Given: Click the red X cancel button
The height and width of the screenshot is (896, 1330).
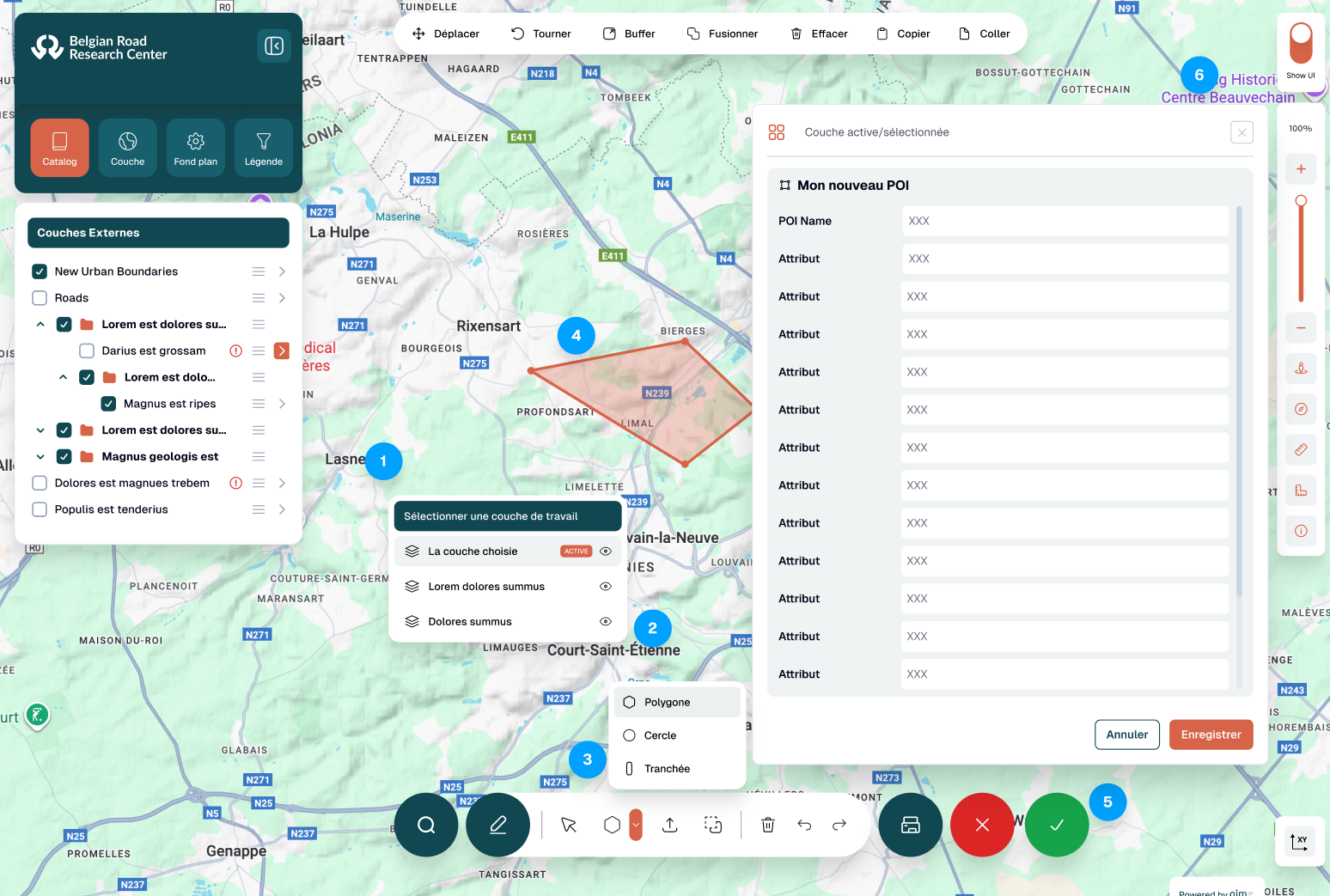Looking at the screenshot, I should pos(982,825).
